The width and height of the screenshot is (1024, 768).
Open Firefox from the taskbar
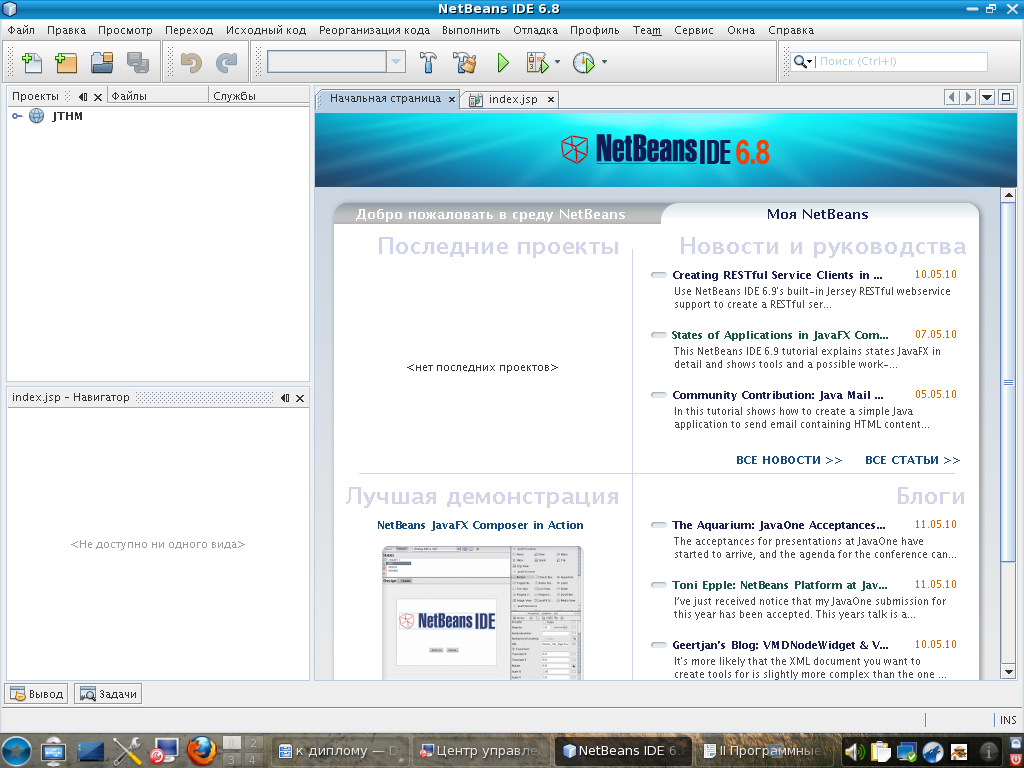tap(201, 750)
